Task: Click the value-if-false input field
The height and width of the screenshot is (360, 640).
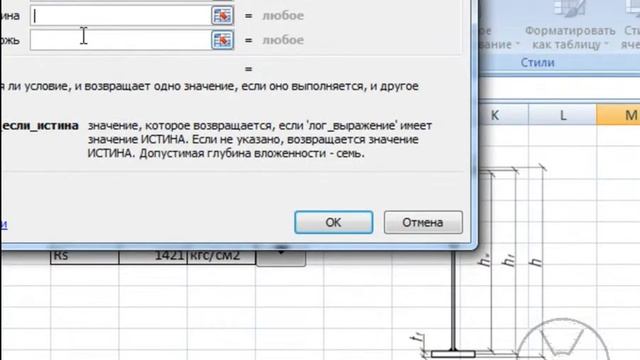Action: tap(120, 40)
